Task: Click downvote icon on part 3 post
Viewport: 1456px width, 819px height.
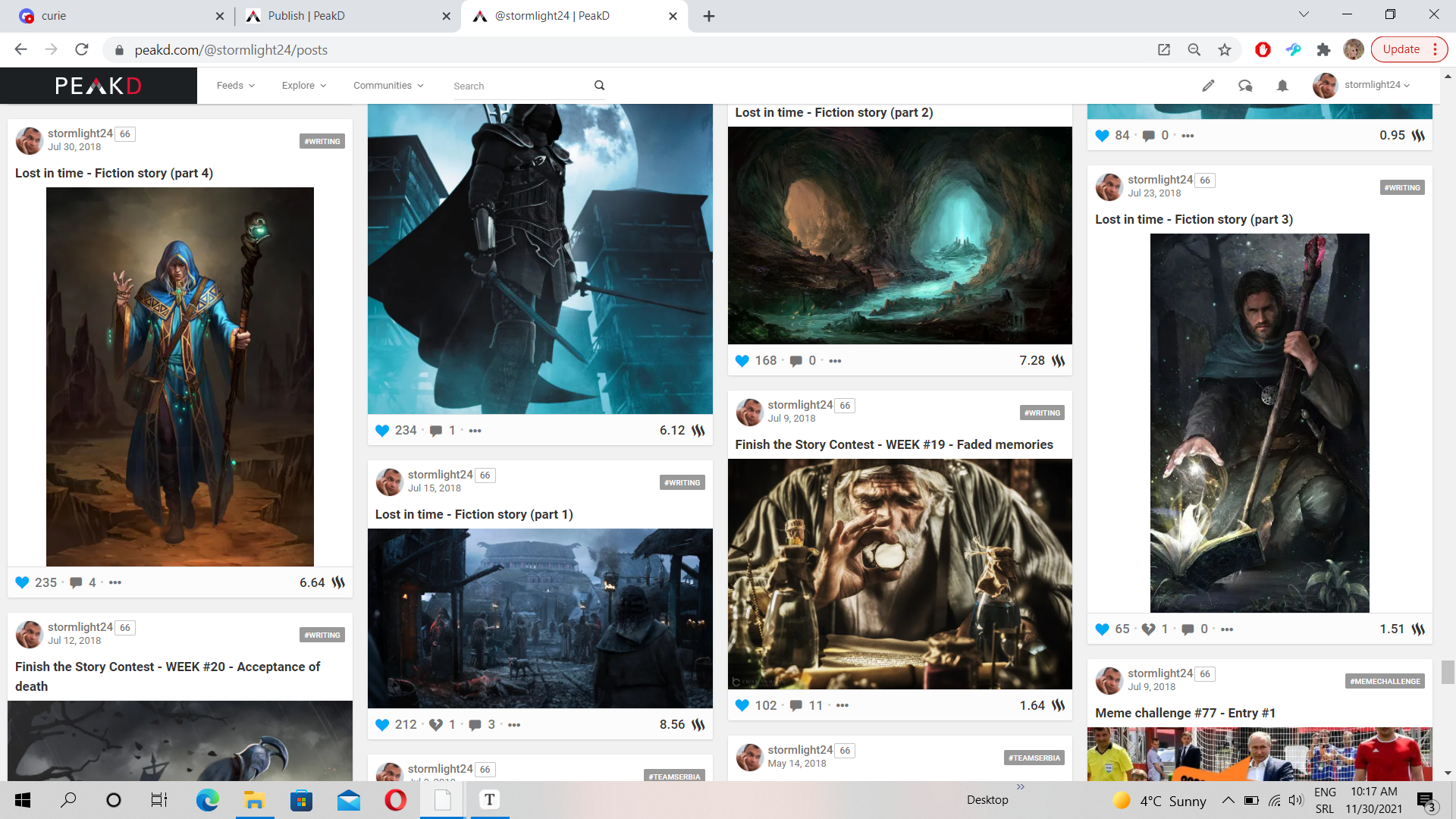Action: [1149, 629]
